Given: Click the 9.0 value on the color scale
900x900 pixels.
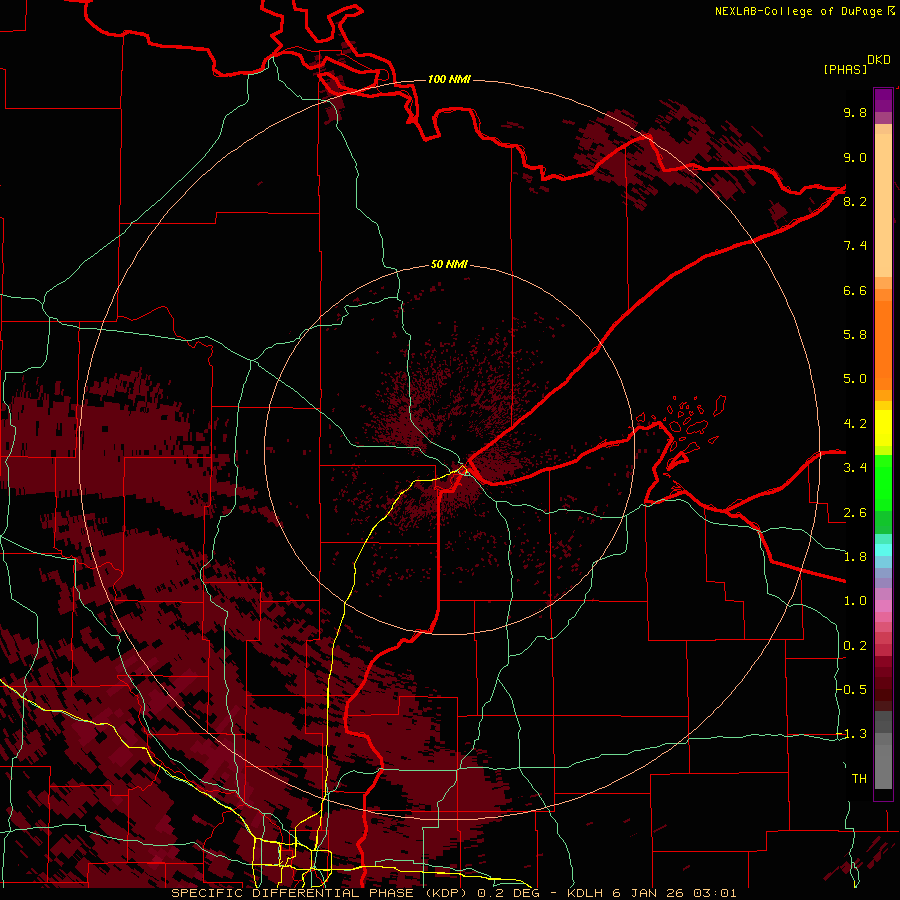Looking at the screenshot, I should (x=855, y=157).
